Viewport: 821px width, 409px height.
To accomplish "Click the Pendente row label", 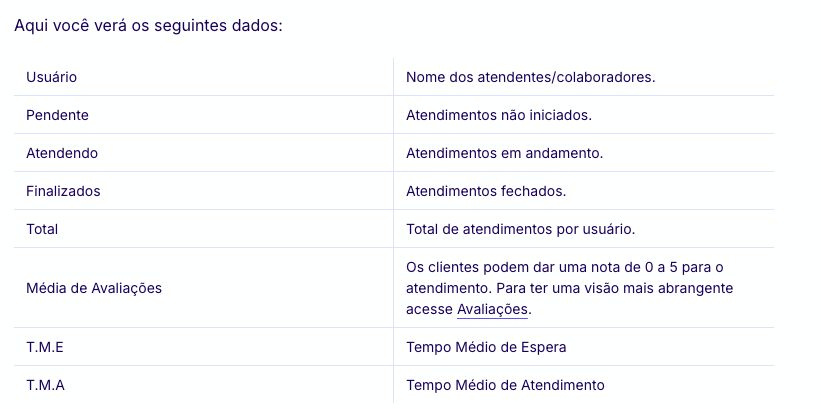I will (57, 115).
